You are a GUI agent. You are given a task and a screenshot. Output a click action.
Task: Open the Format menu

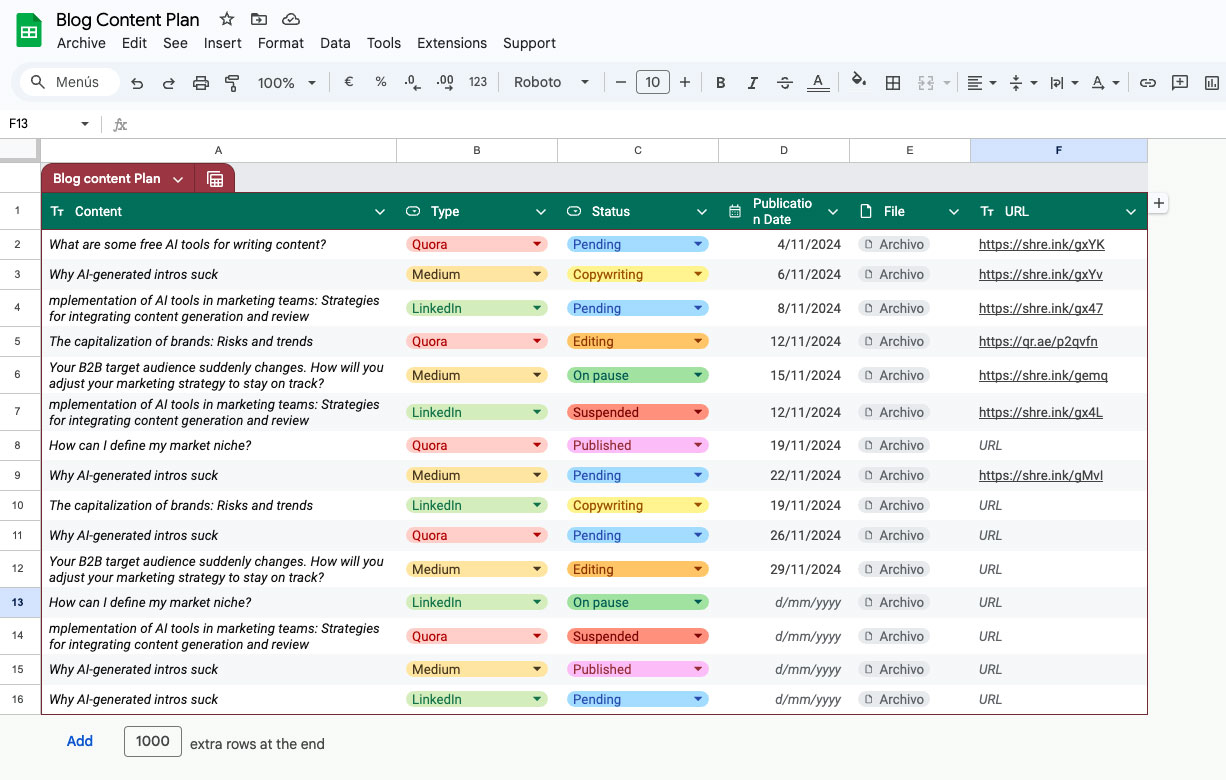(x=280, y=43)
